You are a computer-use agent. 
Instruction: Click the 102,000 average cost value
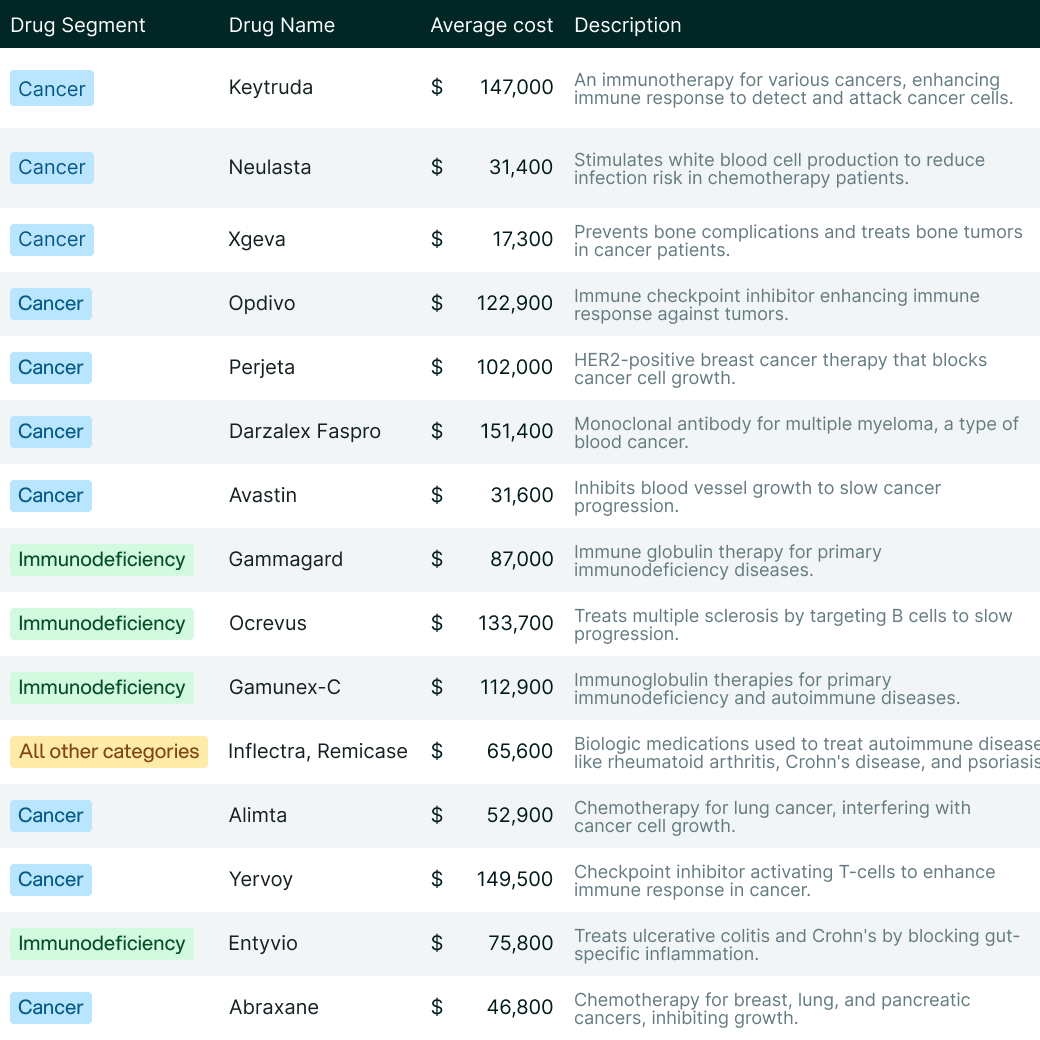tap(515, 367)
